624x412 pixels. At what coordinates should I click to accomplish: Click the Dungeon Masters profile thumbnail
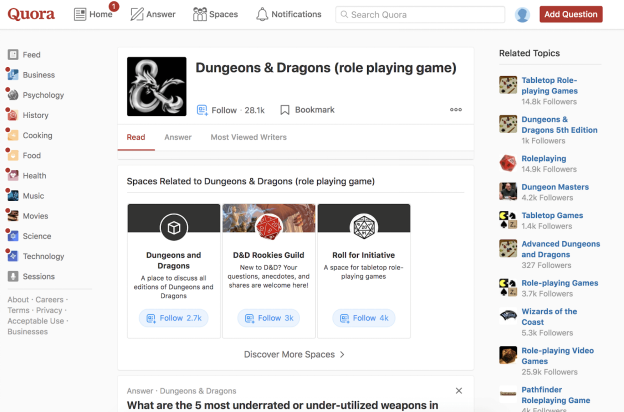(508, 191)
